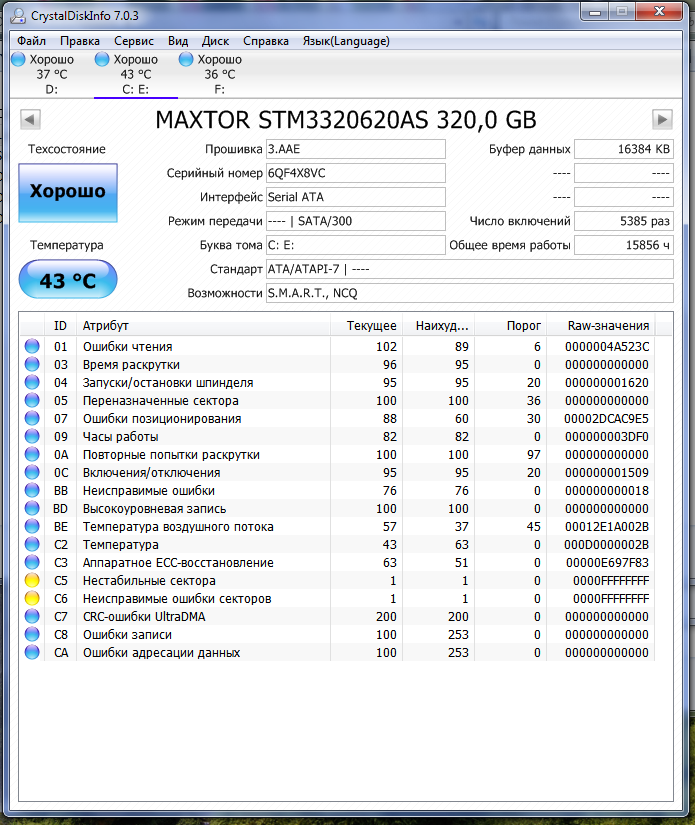Click the Прошивка field 3.AAE
The height and width of the screenshot is (825, 695).
356,149
